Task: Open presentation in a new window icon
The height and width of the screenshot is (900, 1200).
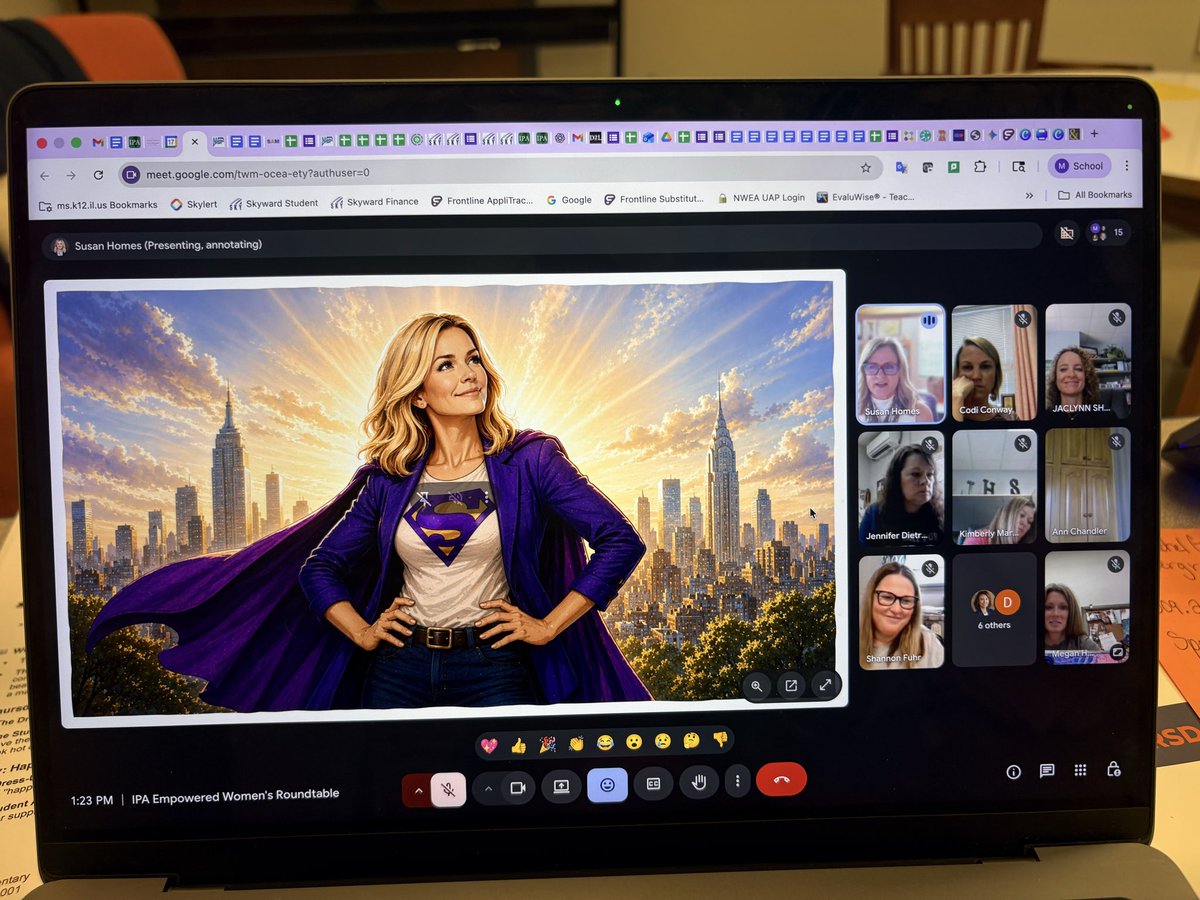Action: point(791,685)
